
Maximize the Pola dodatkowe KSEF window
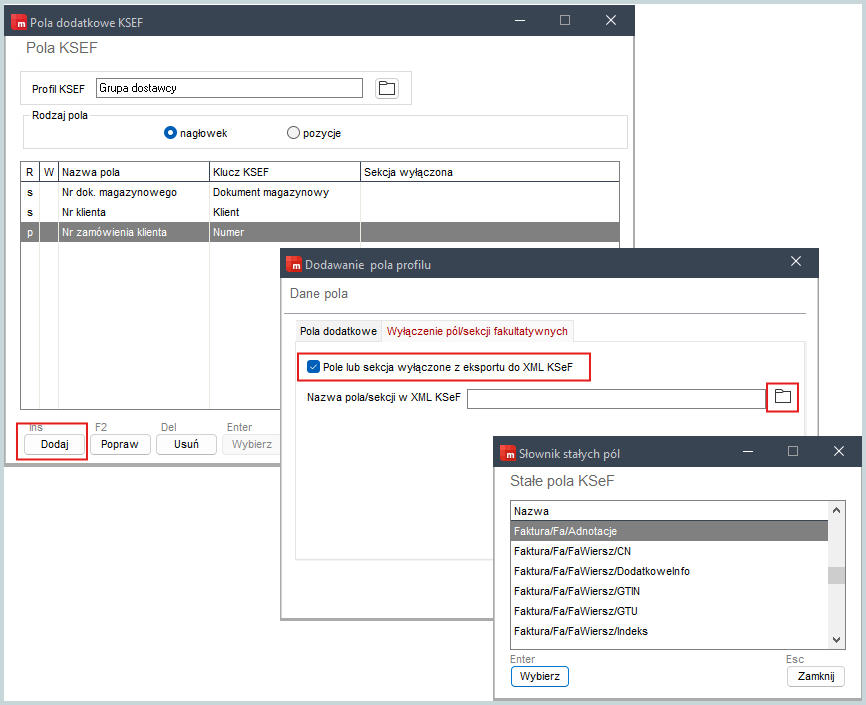click(x=565, y=20)
